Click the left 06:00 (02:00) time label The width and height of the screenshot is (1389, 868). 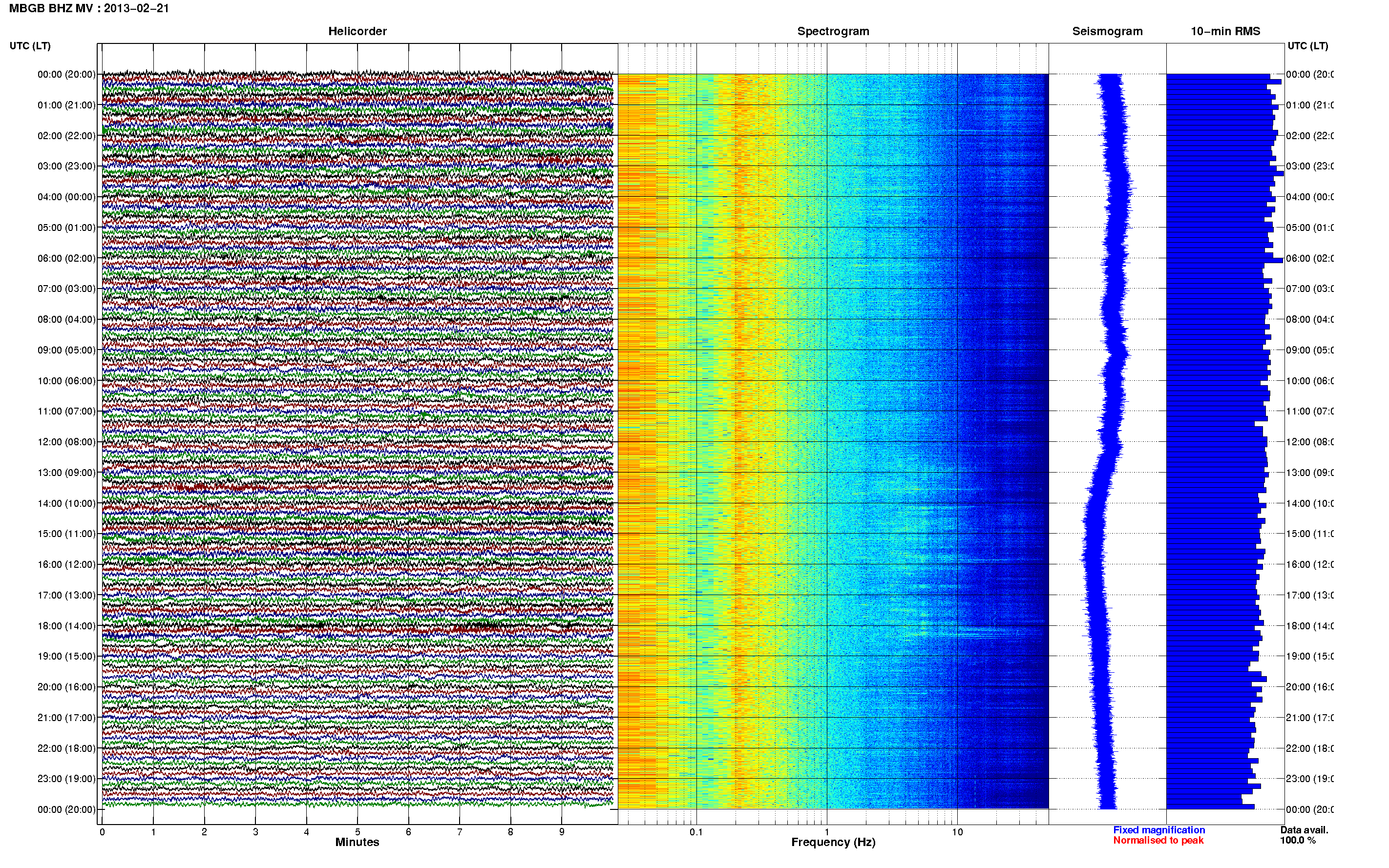[x=66, y=258]
